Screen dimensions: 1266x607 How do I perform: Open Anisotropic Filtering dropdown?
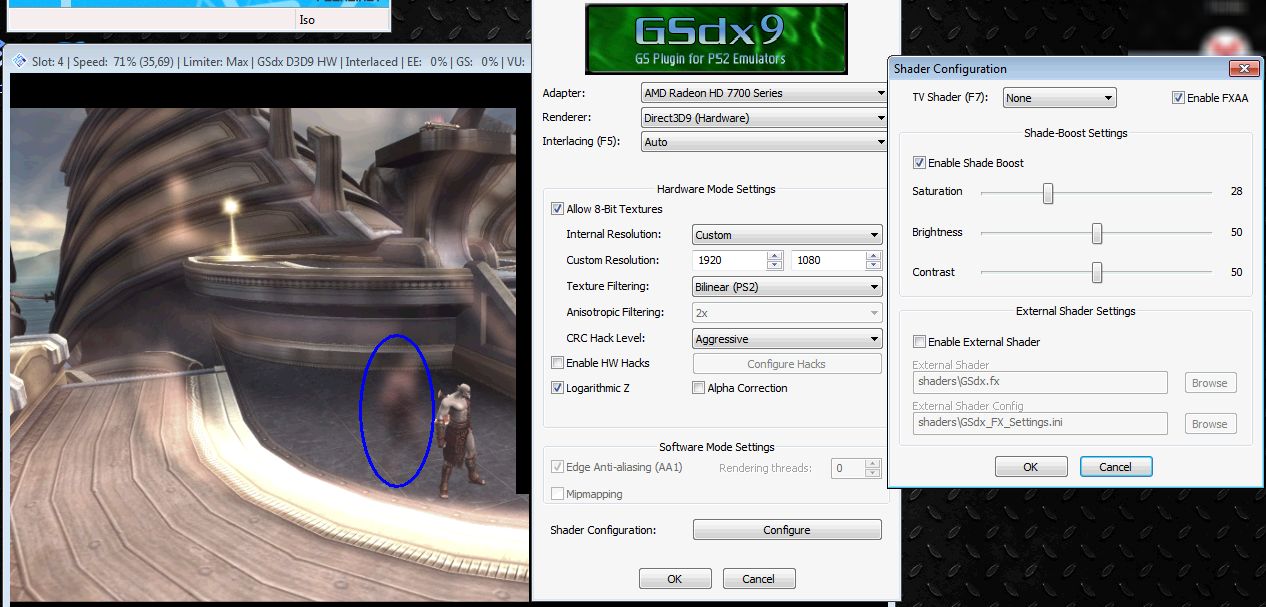(787, 313)
